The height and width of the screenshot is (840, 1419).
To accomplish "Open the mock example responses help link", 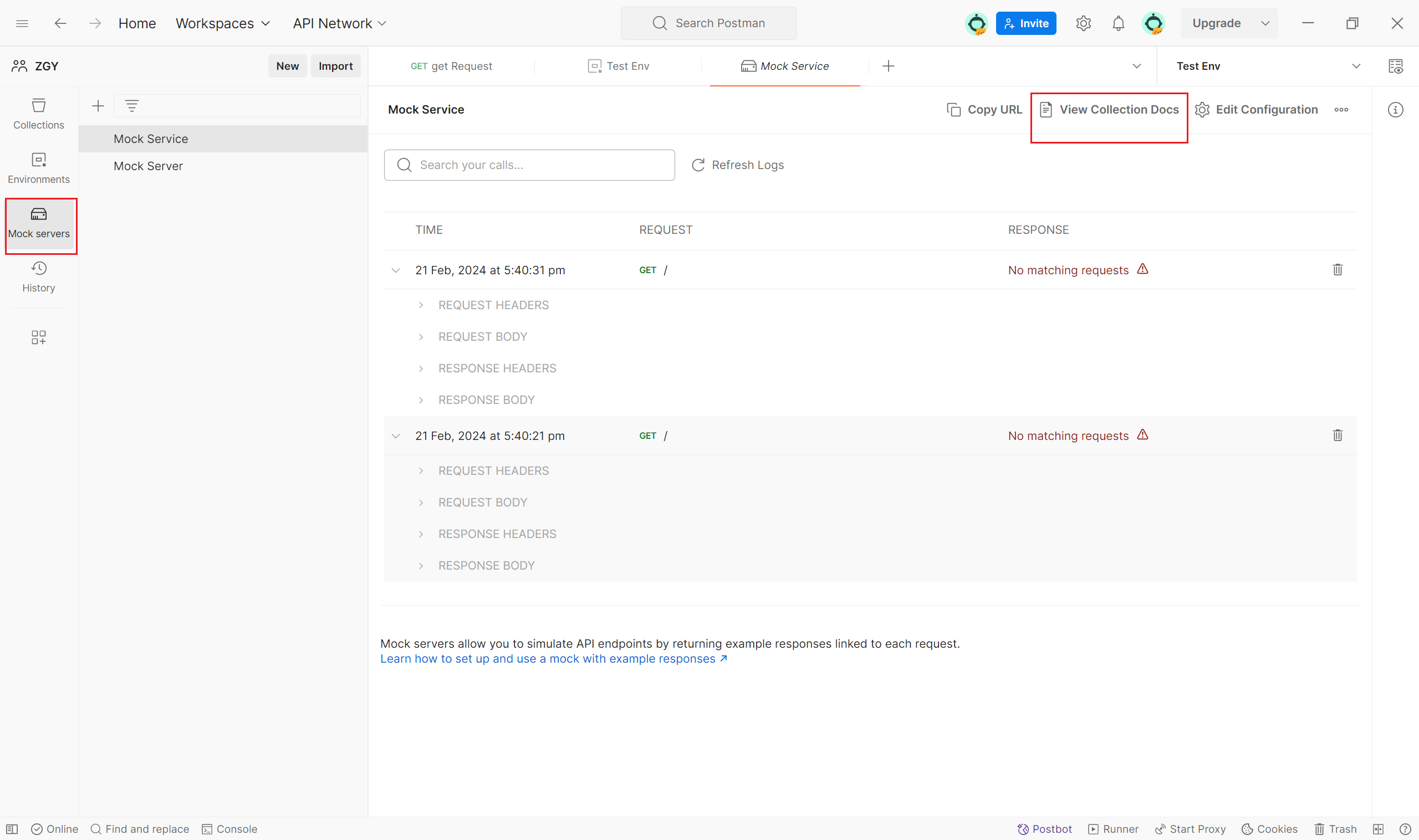I will [x=554, y=659].
